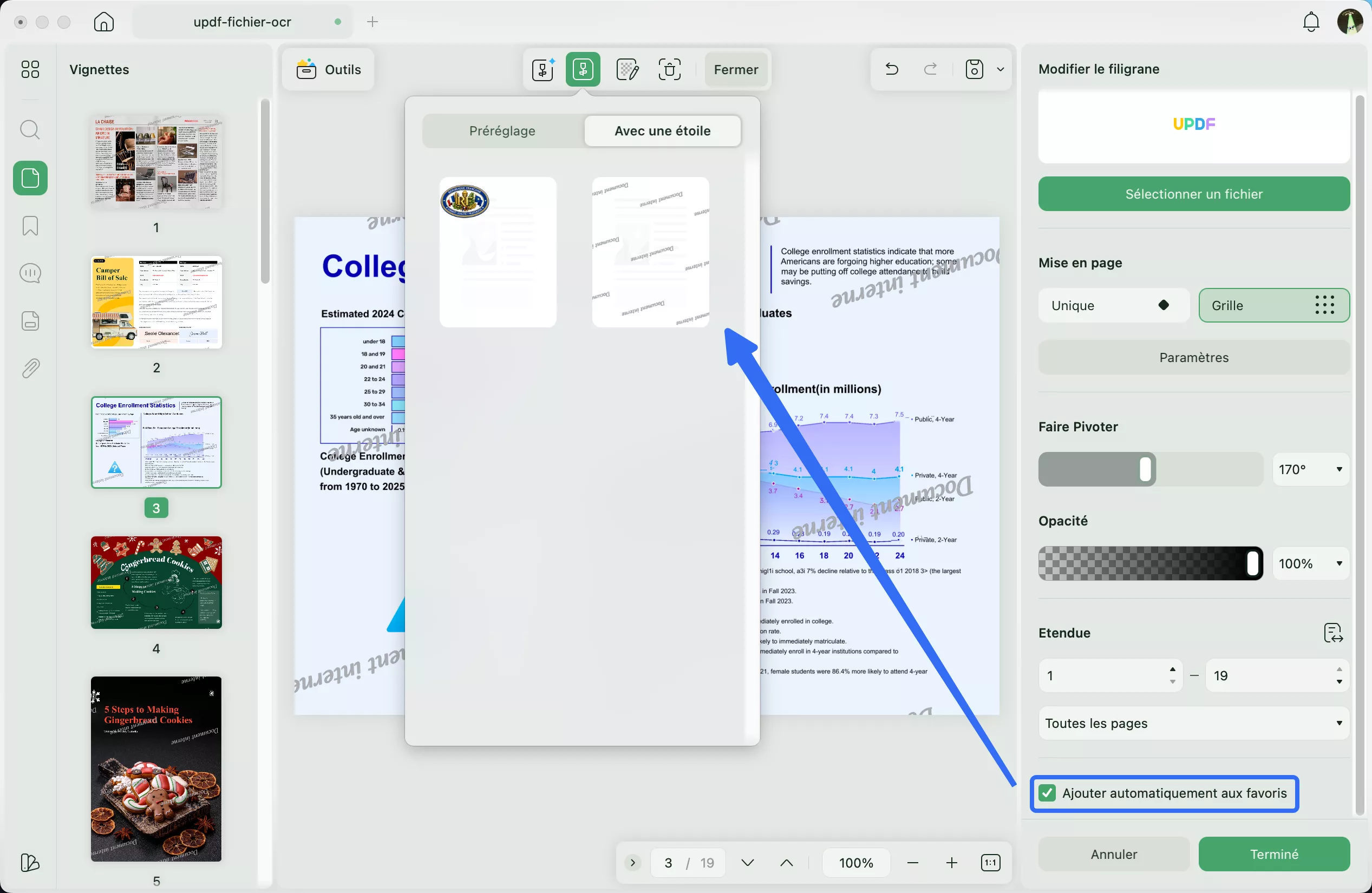The height and width of the screenshot is (893, 1372).
Task: Open the attachments paperclip panel
Action: [30, 368]
